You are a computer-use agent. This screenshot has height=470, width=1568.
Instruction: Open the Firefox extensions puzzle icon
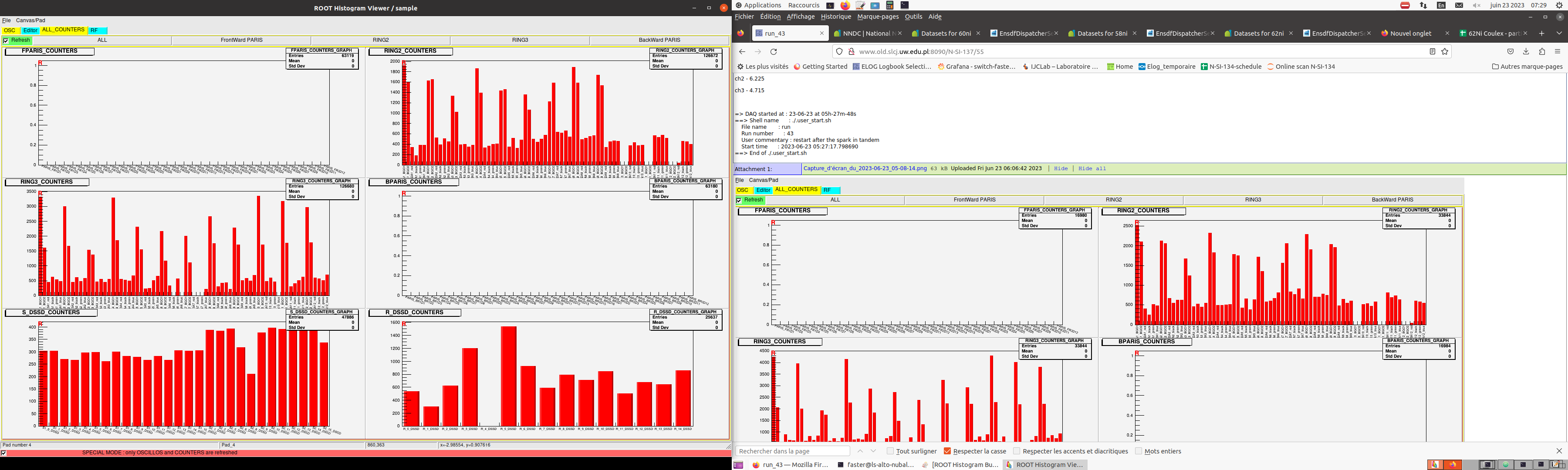pyautogui.click(x=1542, y=52)
